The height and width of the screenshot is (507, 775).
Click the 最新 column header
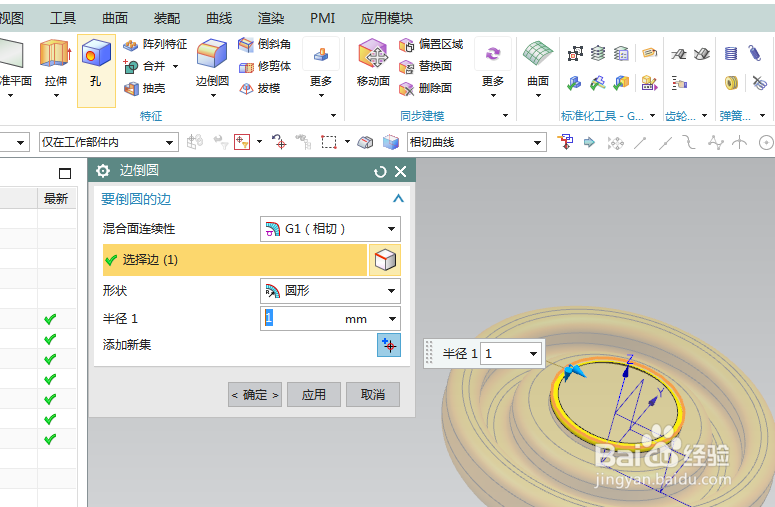(56, 199)
